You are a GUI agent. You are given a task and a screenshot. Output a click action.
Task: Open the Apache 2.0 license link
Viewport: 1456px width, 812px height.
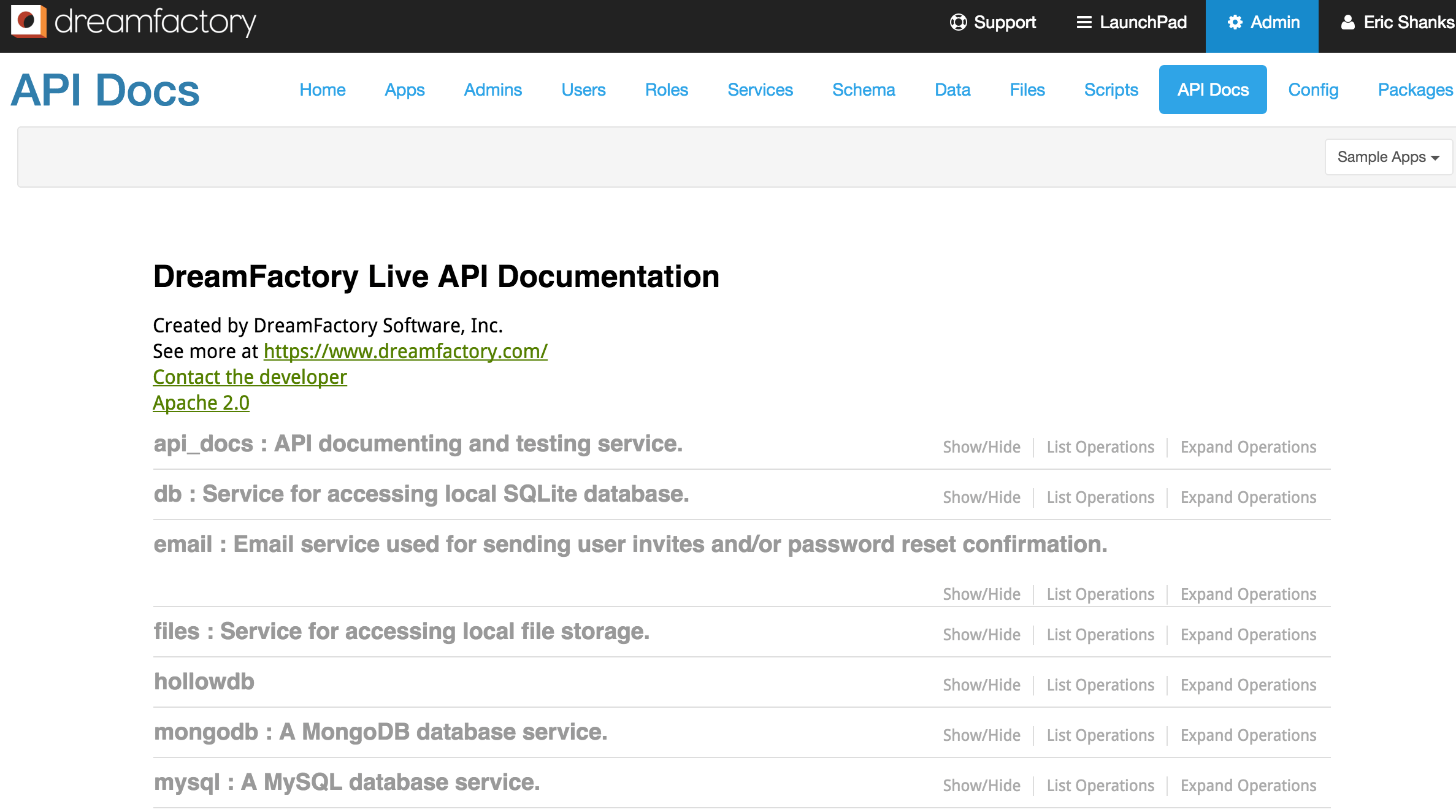(201, 403)
